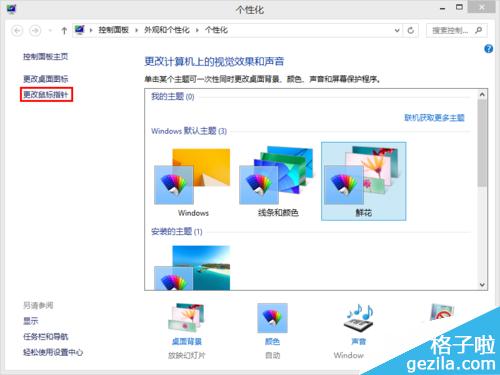500x375 pixels.
Task: Click the 颜色 text link
Action: [x=272, y=341]
